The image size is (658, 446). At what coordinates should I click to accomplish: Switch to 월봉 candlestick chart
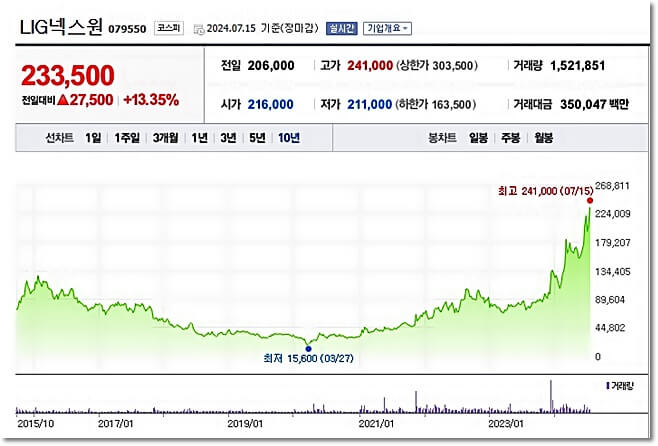tap(543, 138)
